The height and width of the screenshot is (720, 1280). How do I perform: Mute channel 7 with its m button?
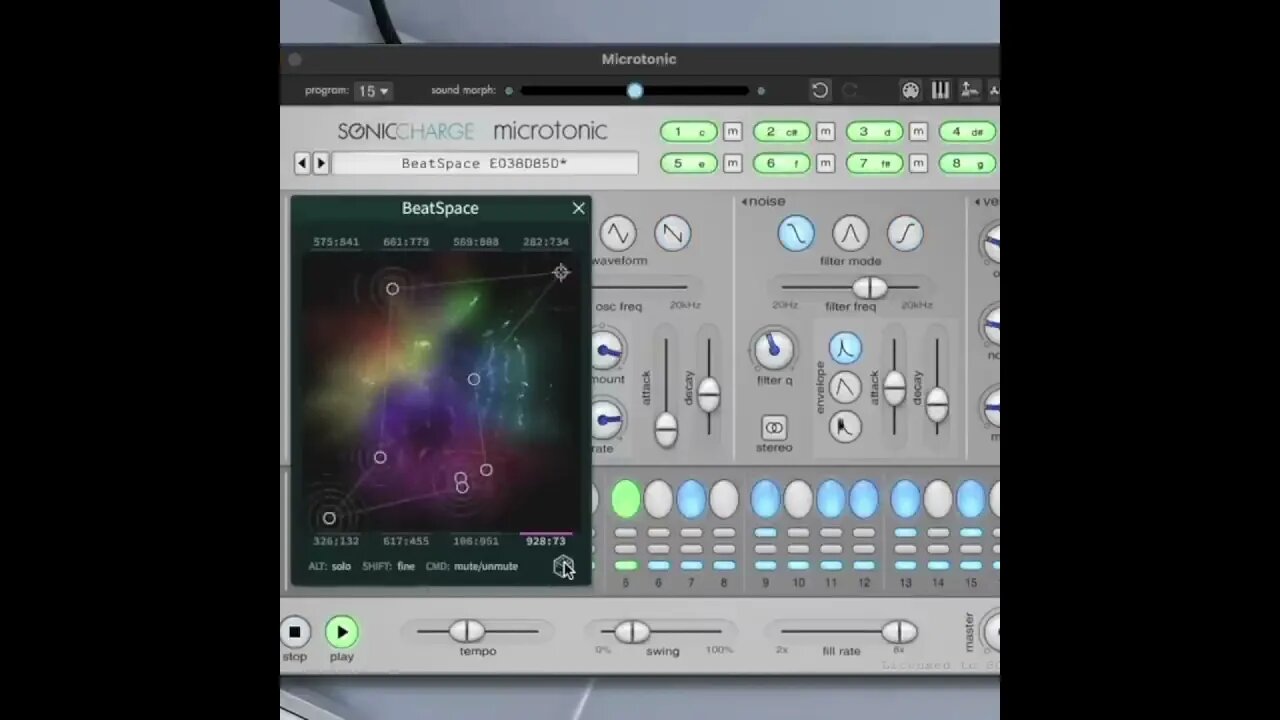pyautogui.click(x=918, y=163)
